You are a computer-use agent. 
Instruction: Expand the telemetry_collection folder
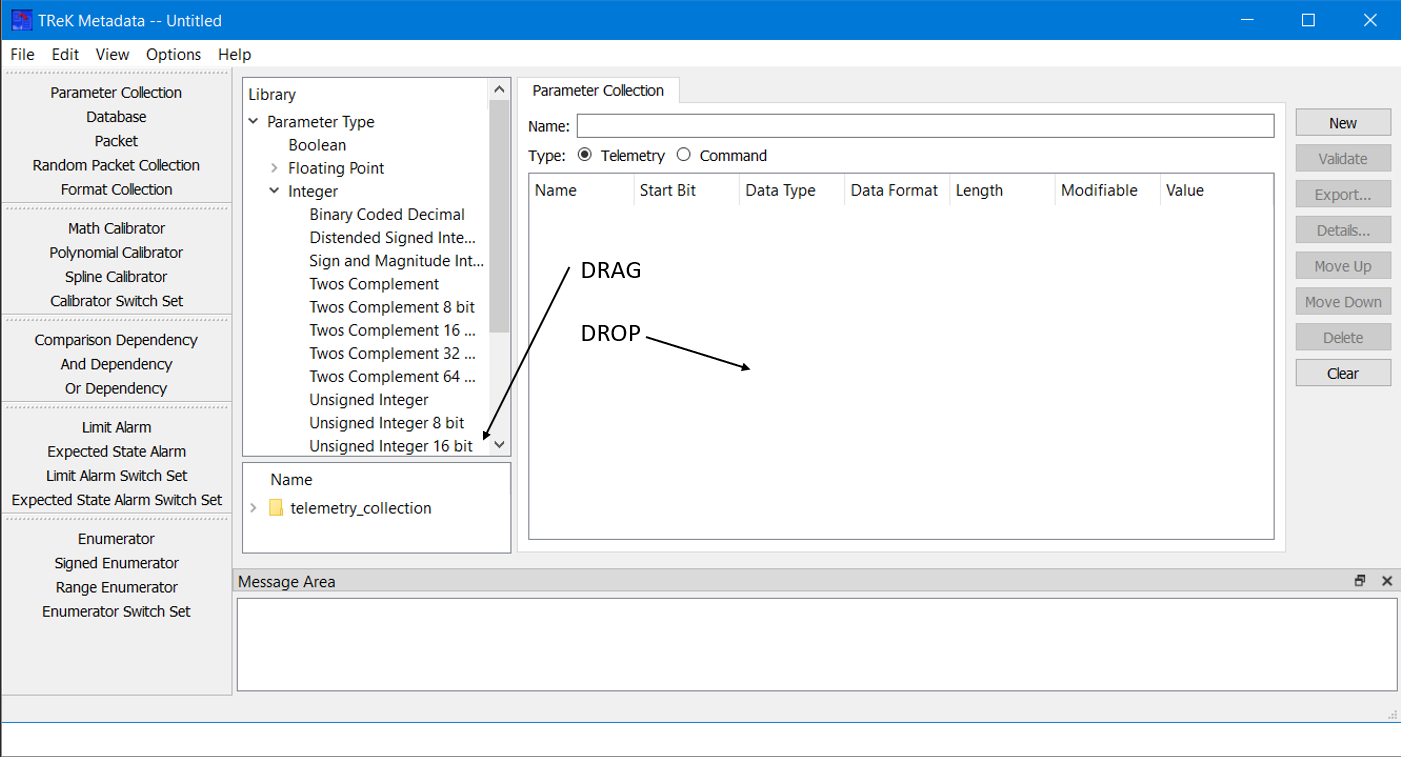click(x=254, y=508)
